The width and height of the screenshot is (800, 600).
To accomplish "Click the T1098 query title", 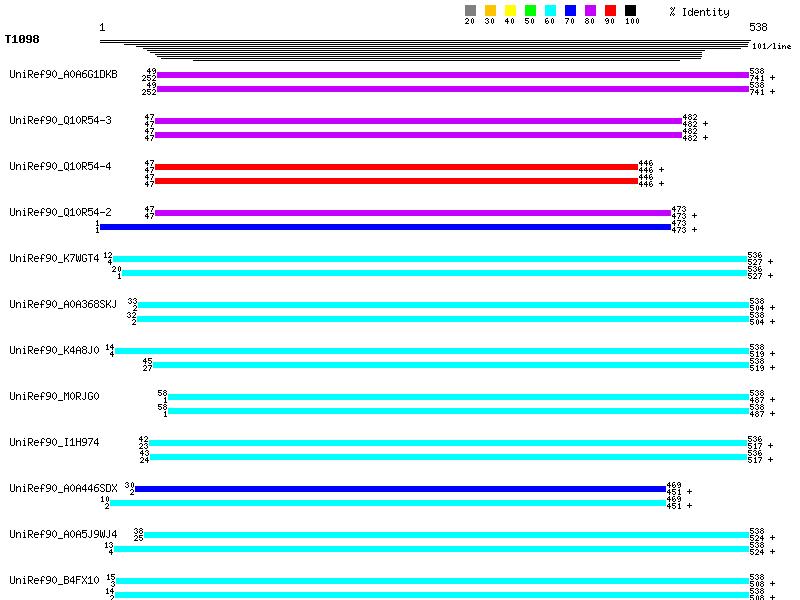I will (22, 40).
